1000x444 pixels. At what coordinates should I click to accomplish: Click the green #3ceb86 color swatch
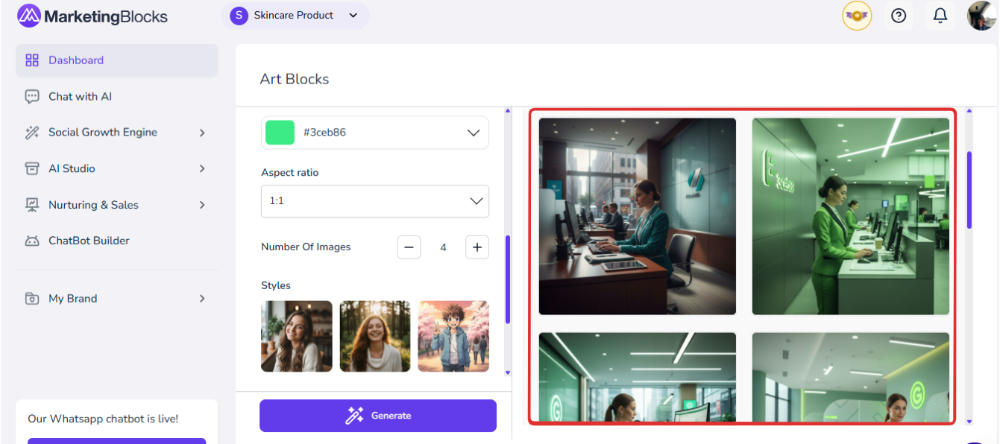point(279,132)
